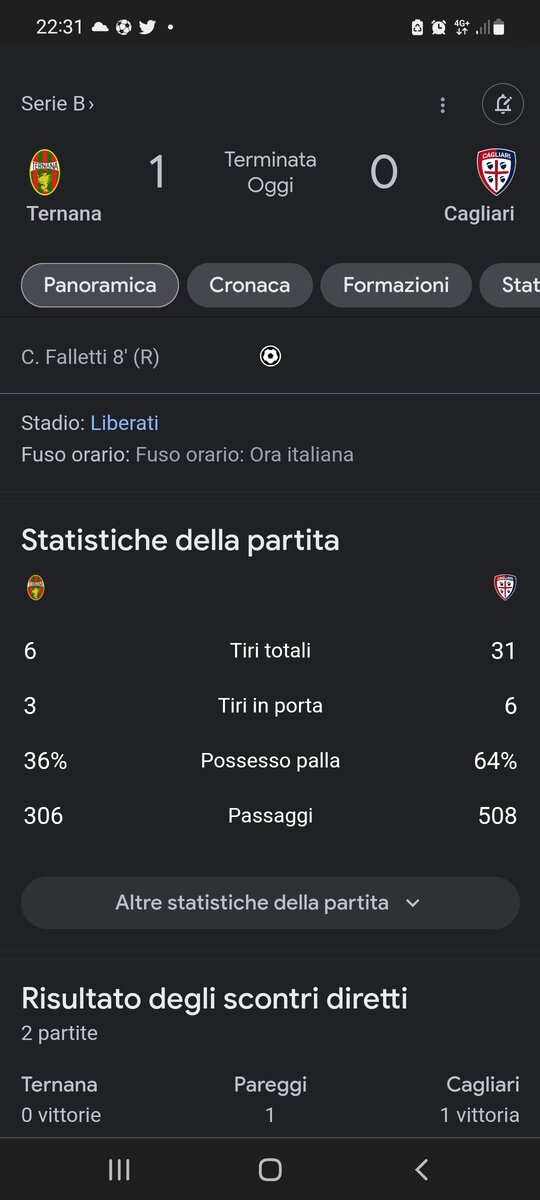Tap the goal ball icon for Falletti
This screenshot has height=1200, width=540.
click(270, 356)
